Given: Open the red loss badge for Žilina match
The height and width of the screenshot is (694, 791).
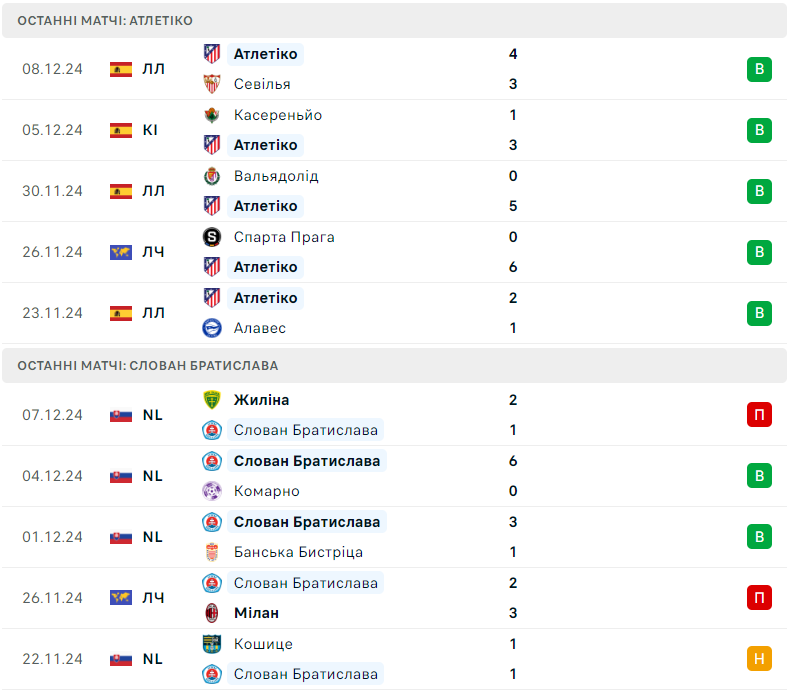Looking at the screenshot, I should point(759,415).
